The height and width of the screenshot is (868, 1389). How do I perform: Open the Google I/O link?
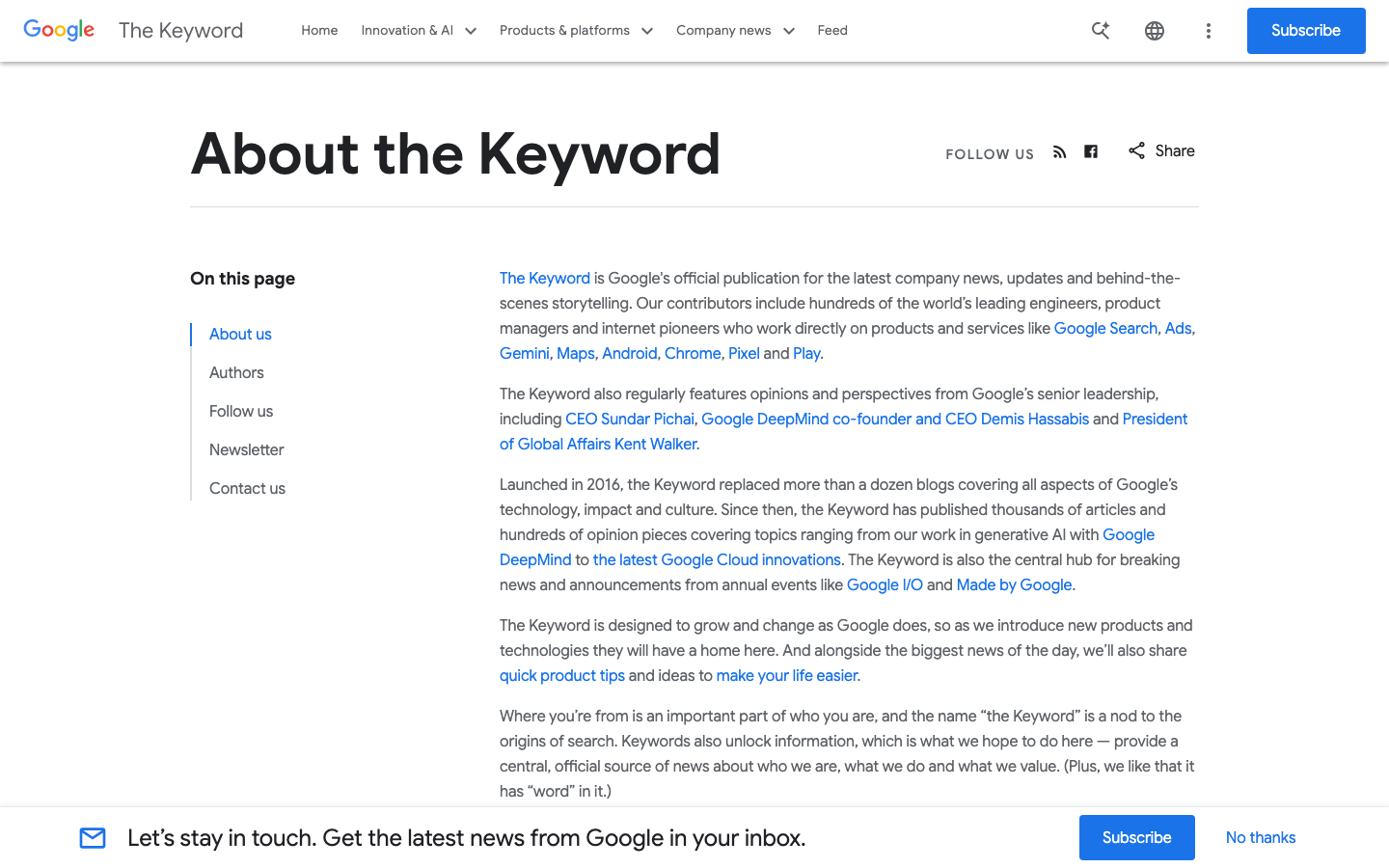pos(885,584)
